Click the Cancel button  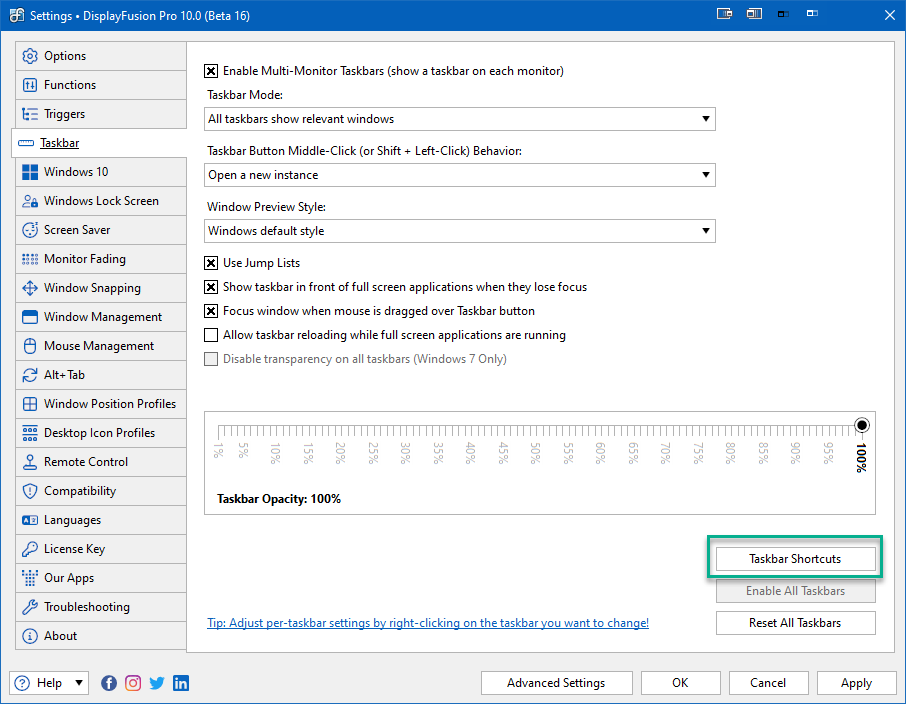coord(768,683)
